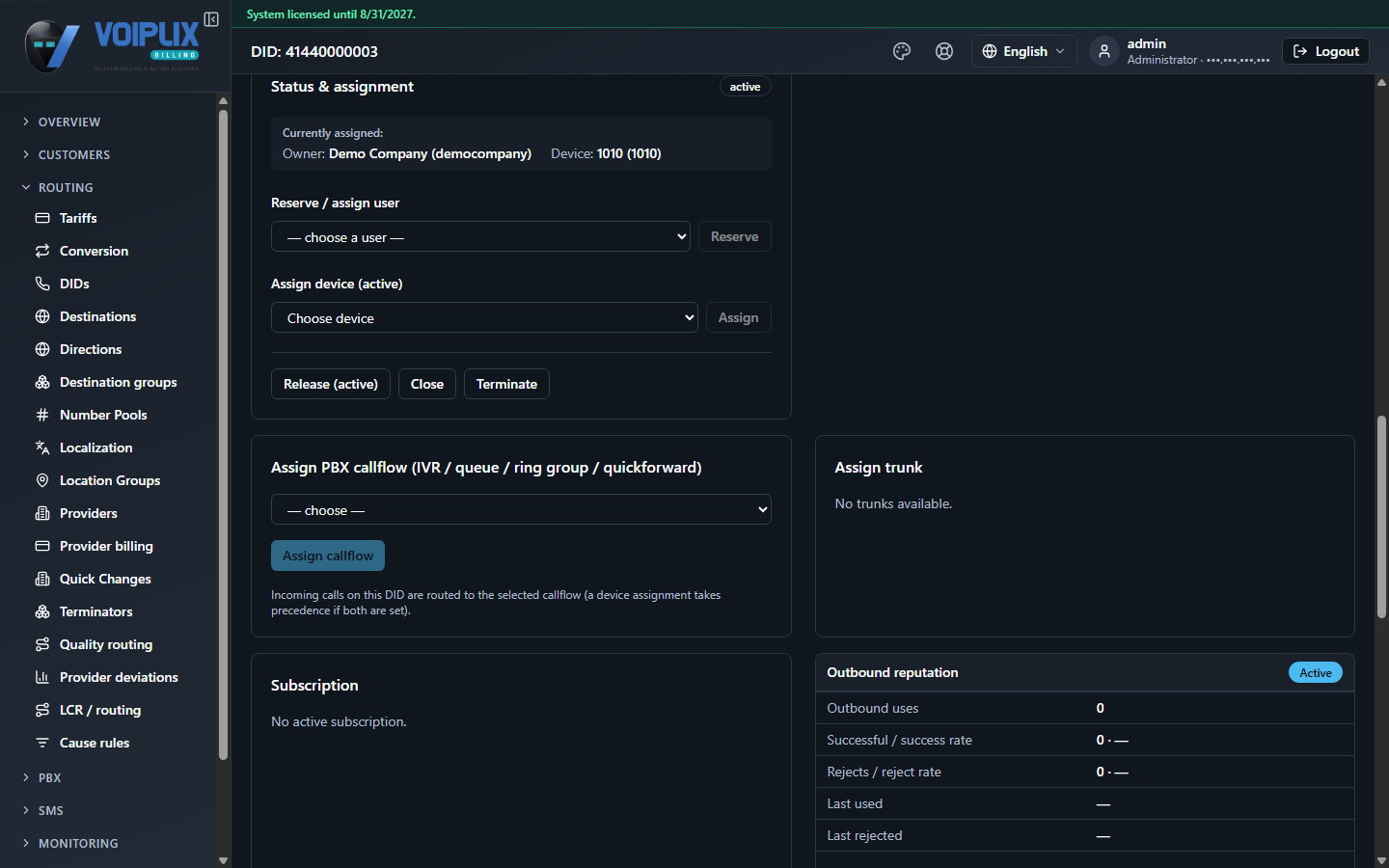
Task: Open the theme palette icon
Action: (x=902, y=51)
